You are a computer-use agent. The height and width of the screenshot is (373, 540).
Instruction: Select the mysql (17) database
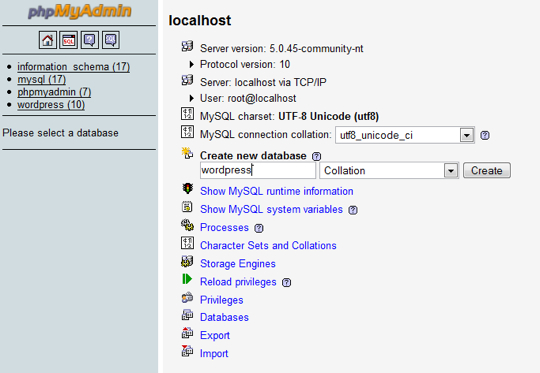point(42,79)
